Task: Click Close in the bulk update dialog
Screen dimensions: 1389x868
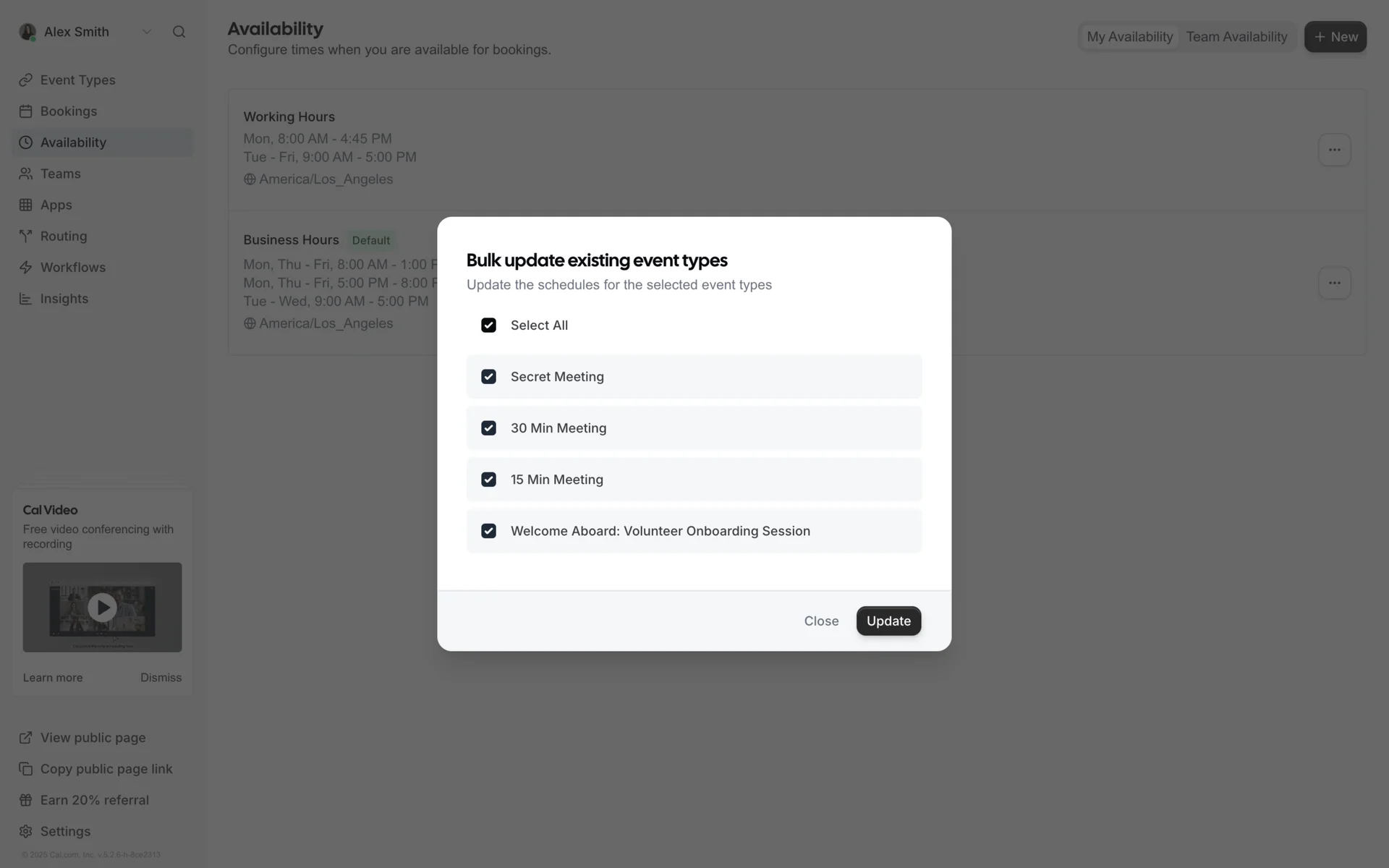Action: tap(821, 621)
